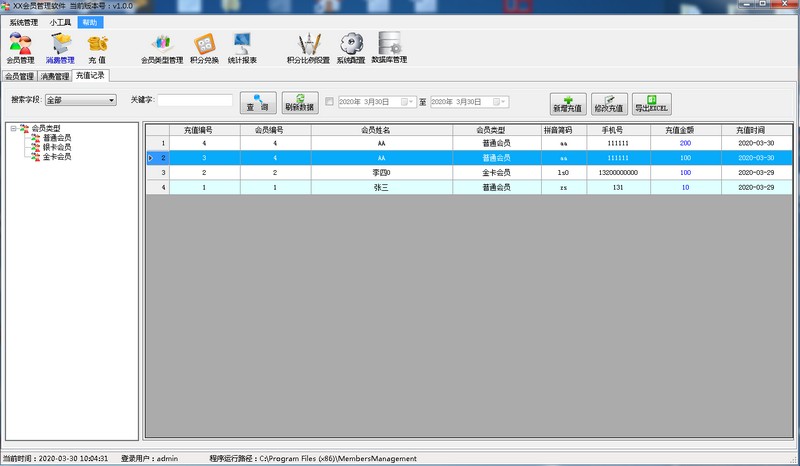Open 积分比例设置 settings icon

308,47
